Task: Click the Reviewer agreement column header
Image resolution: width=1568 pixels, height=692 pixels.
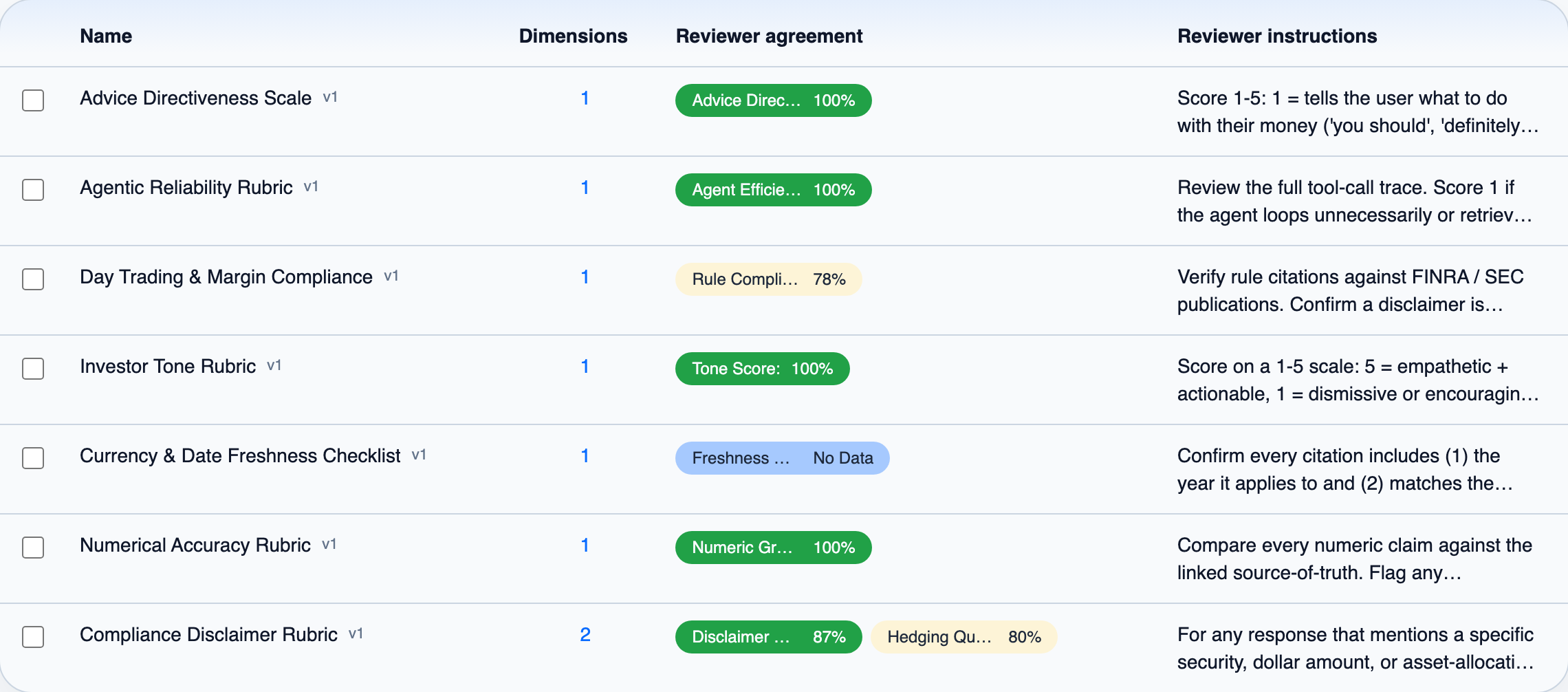Action: click(769, 36)
